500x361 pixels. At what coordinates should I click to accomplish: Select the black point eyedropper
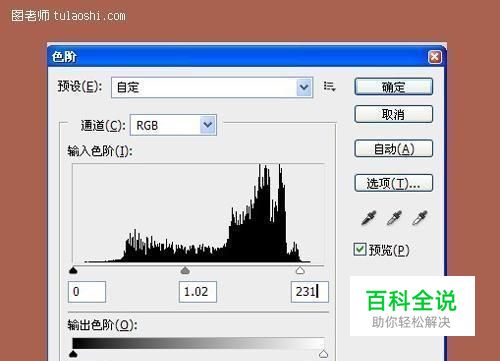coord(369,218)
